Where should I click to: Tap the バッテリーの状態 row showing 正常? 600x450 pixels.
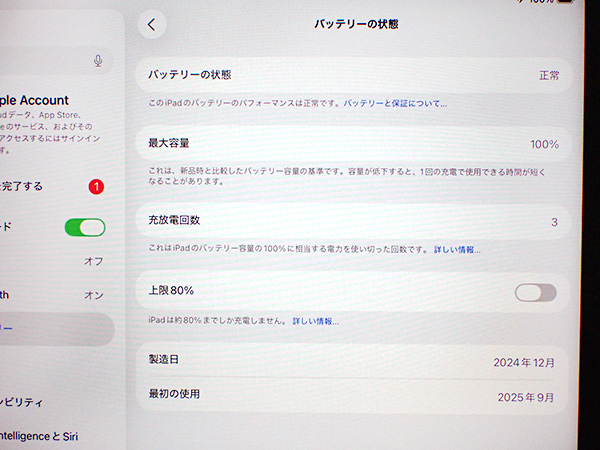354,75
